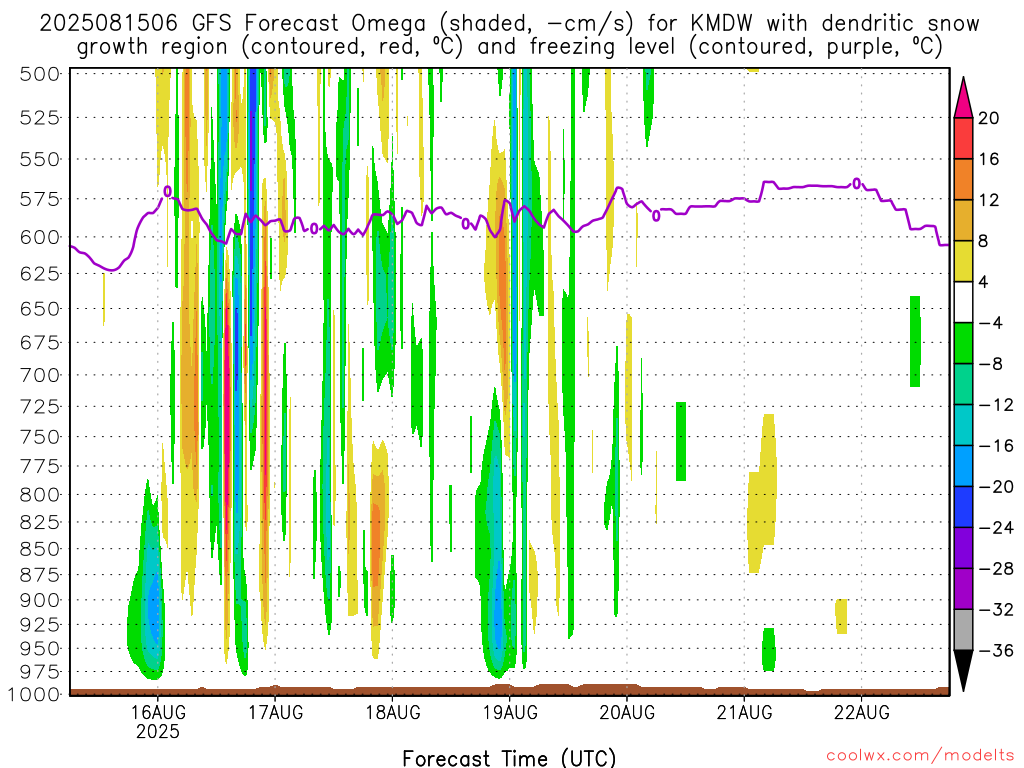This screenshot has width=1024, height=768.
Task: Click the 875 pressure level label
Action: (x=39, y=575)
